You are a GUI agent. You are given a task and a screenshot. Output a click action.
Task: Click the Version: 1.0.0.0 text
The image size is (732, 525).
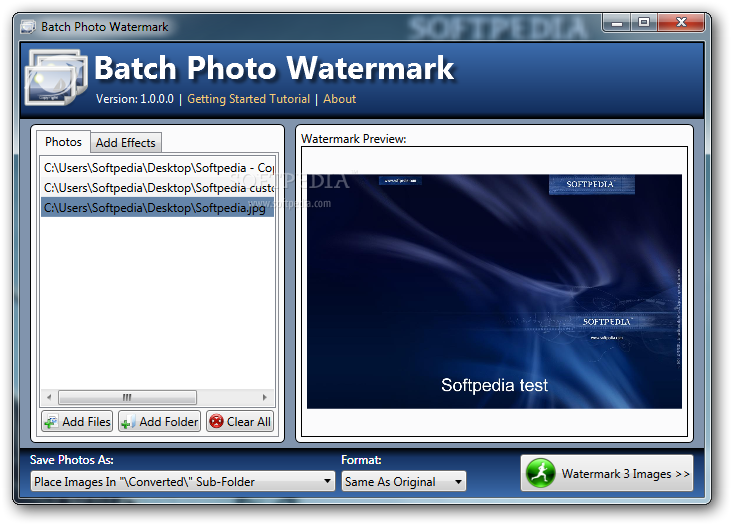pyautogui.click(x=134, y=99)
